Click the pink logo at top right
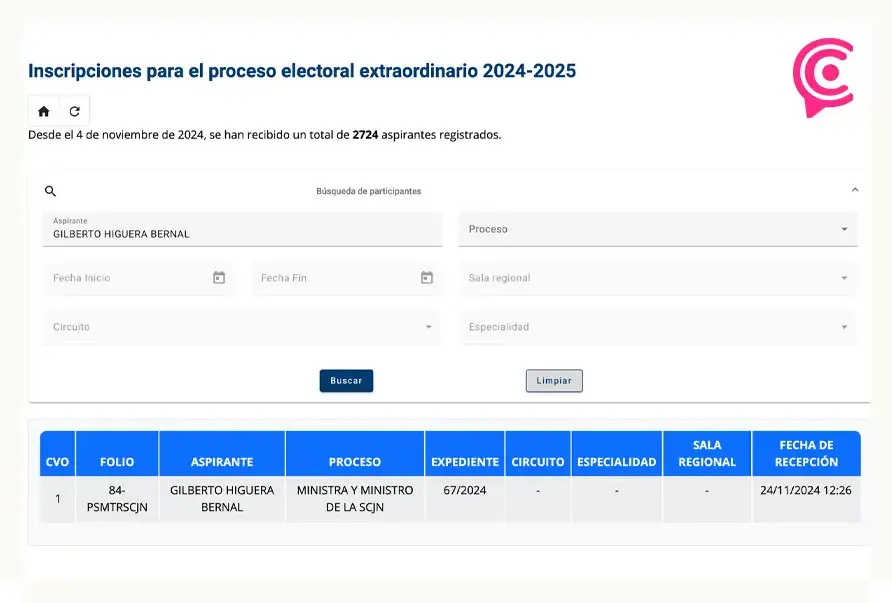Screen dimensions: 892x603 coord(823,77)
